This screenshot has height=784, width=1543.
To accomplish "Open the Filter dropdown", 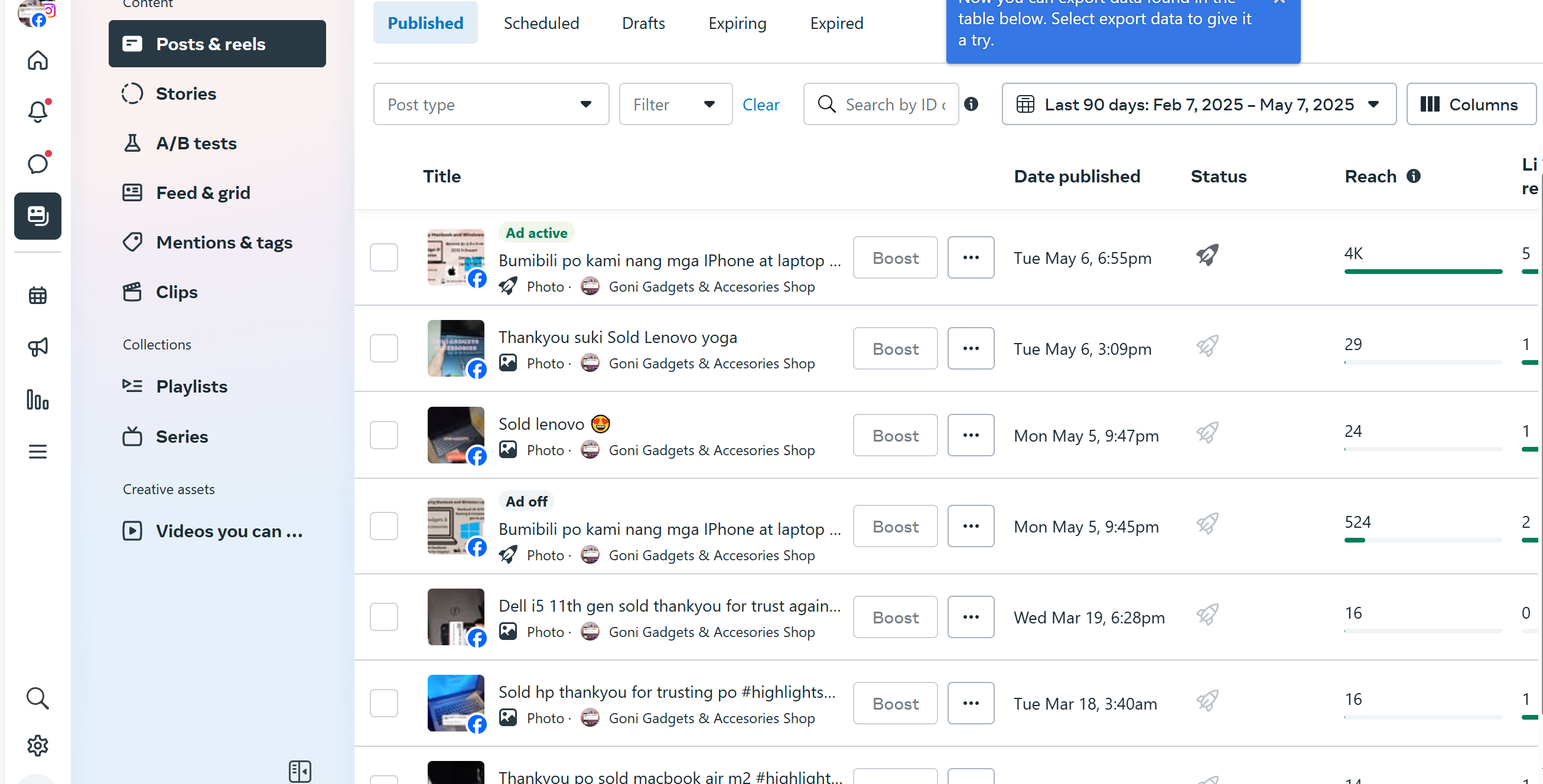I will pyautogui.click(x=675, y=104).
